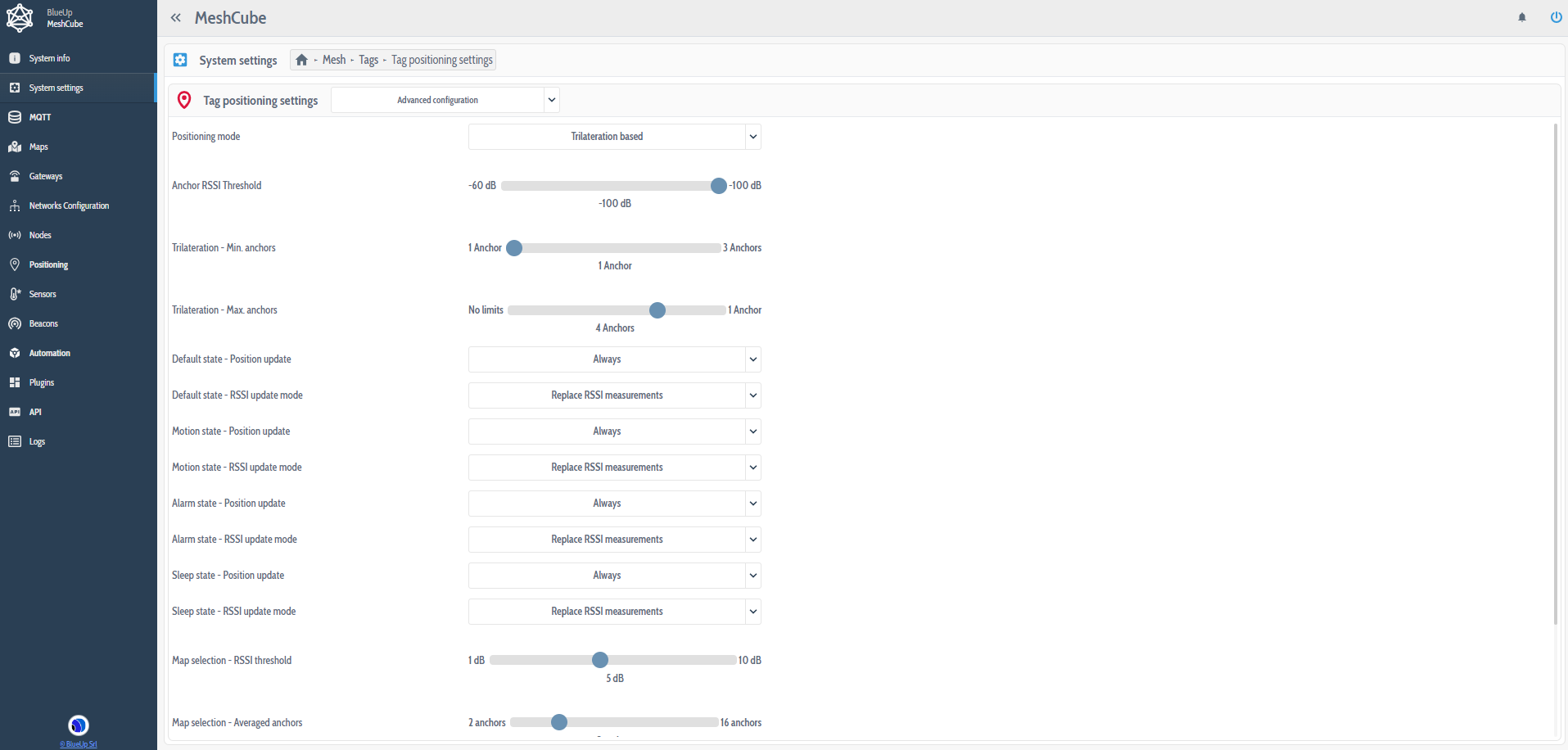Open Maps from the sidebar icon
The height and width of the screenshot is (750, 1568).
(15, 147)
